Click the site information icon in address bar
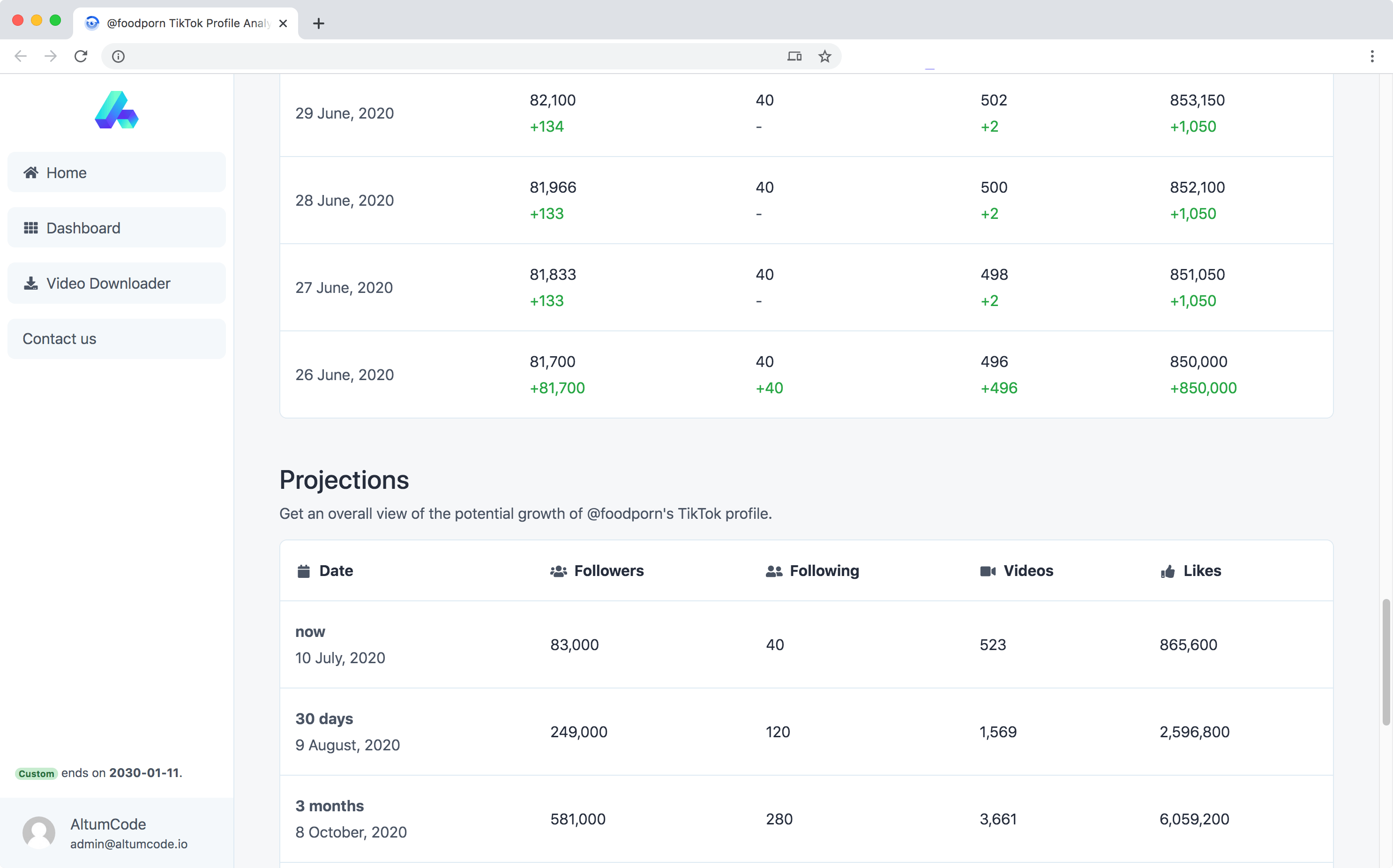1393x868 pixels. click(118, 56)
